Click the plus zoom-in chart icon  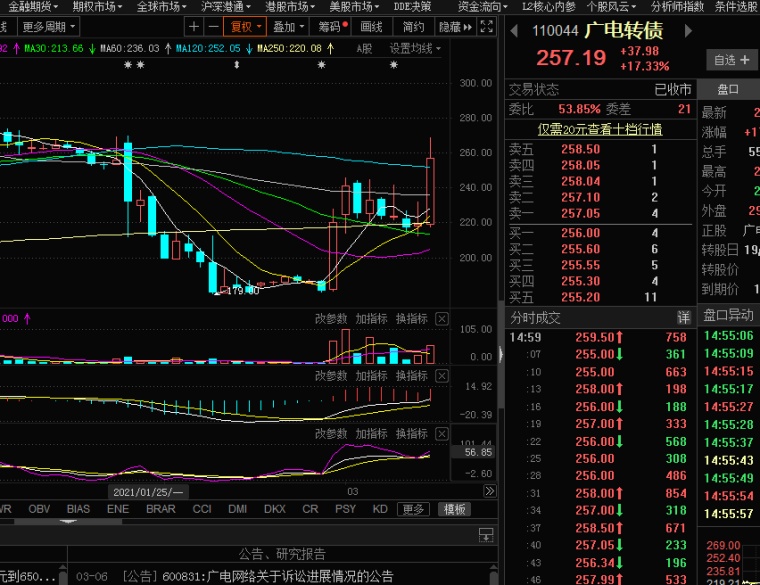click(195, 27)
